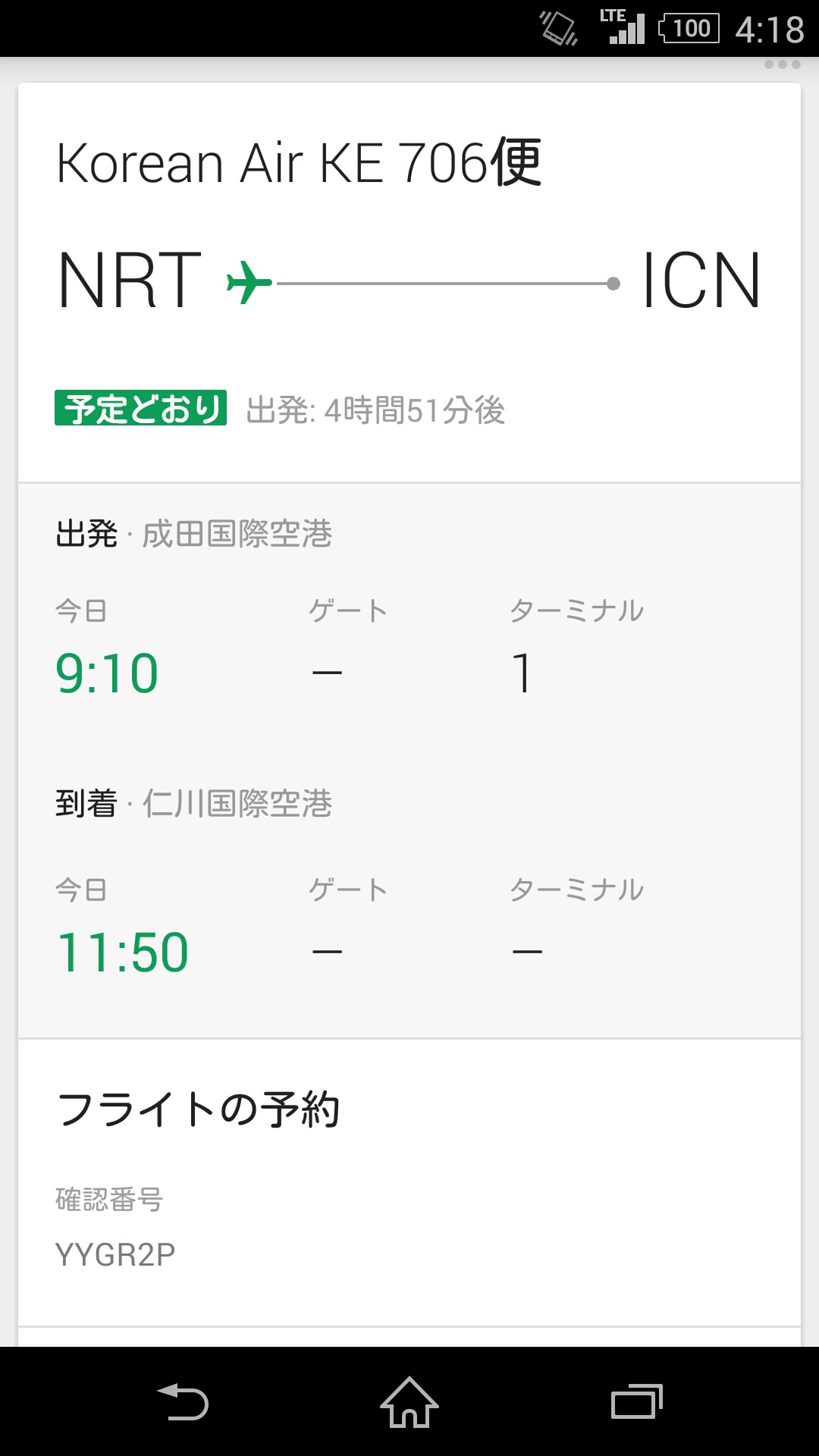Screen dimensions: 819x1456
Task: Tap the departure terminal number 1
Action: [522, 673]
